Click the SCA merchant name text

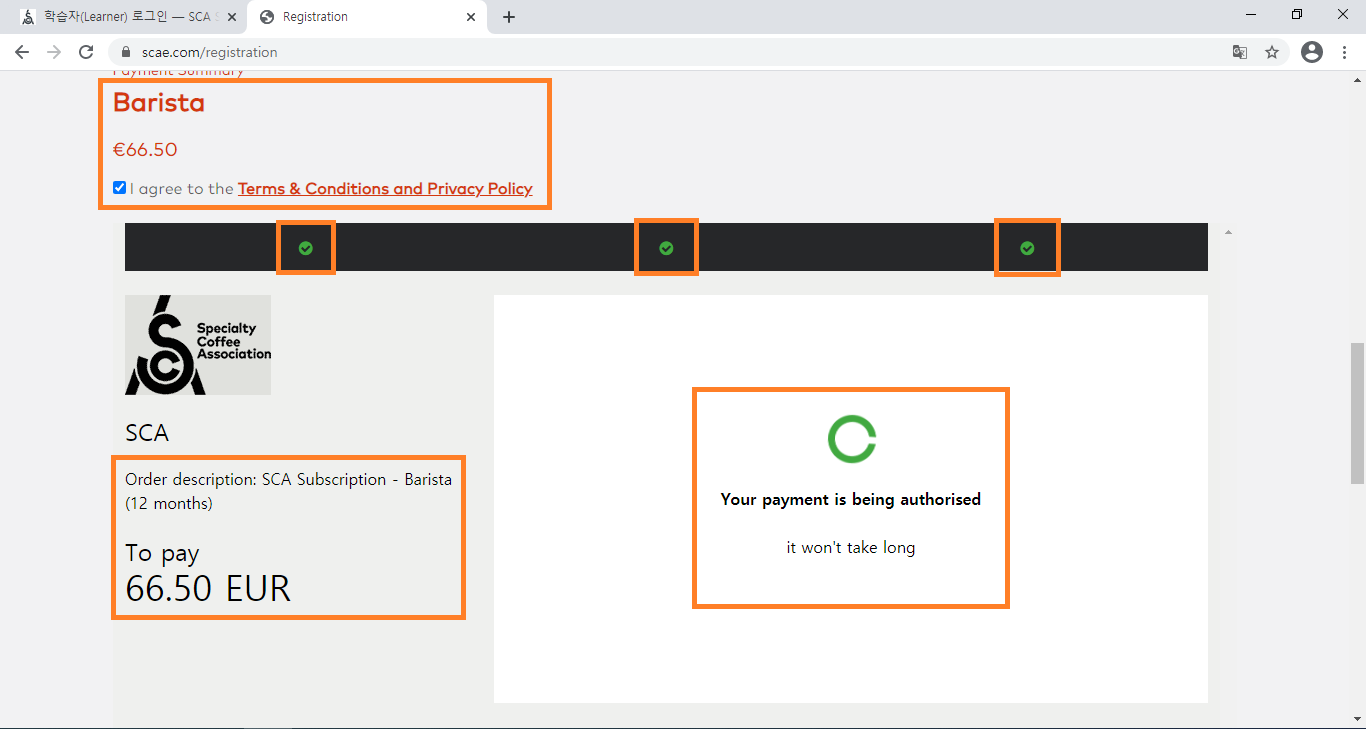[147, 433]
